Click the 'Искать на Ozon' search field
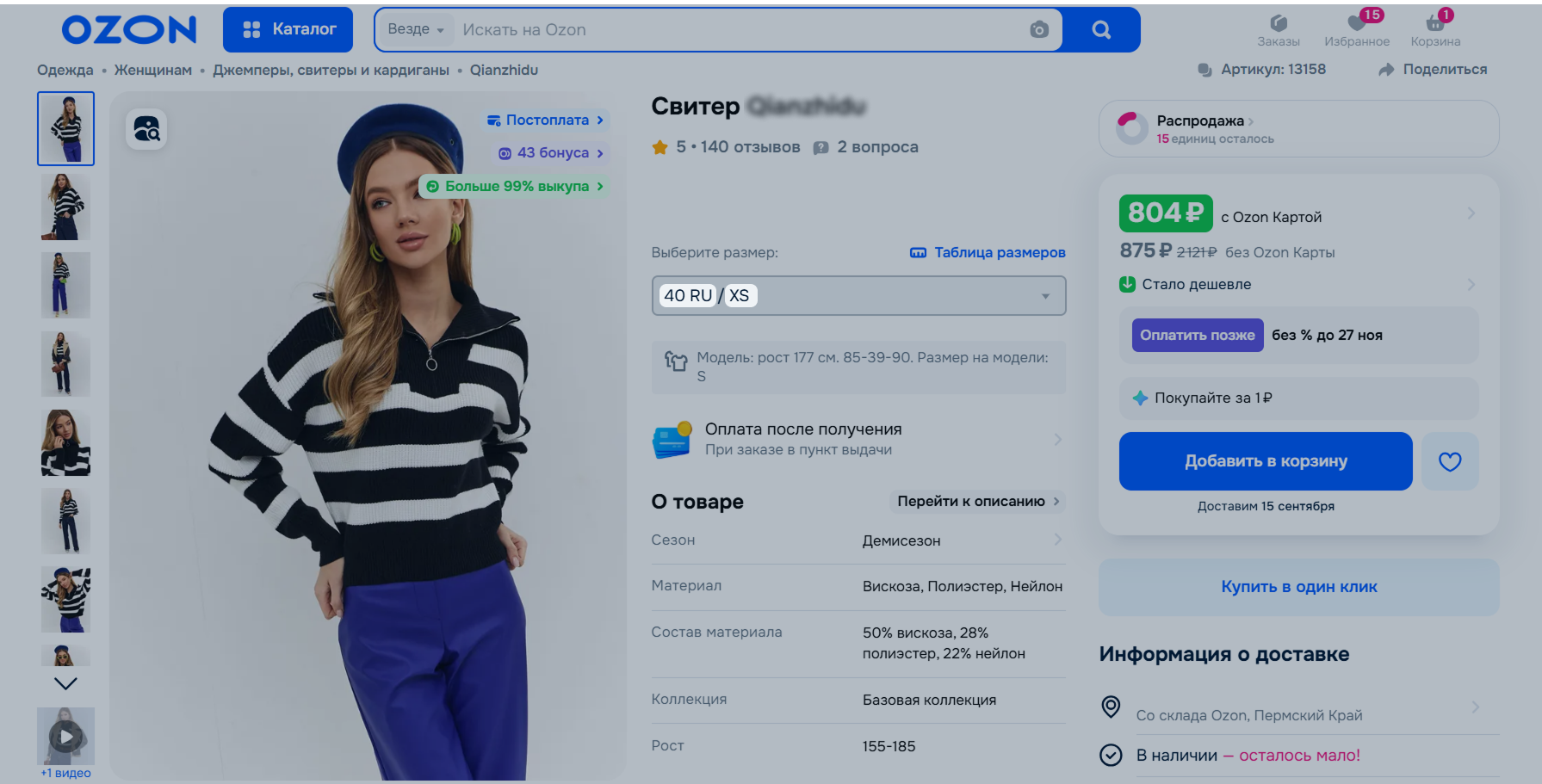 coord(740,30)
